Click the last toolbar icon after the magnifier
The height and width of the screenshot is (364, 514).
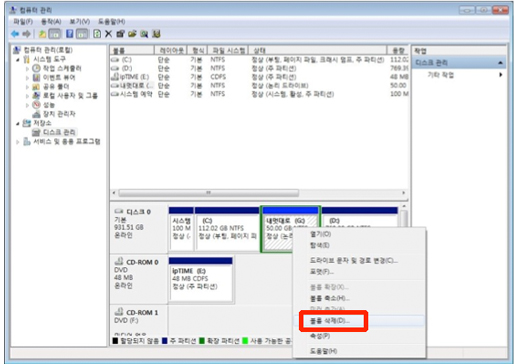click(x=156, y=34)
